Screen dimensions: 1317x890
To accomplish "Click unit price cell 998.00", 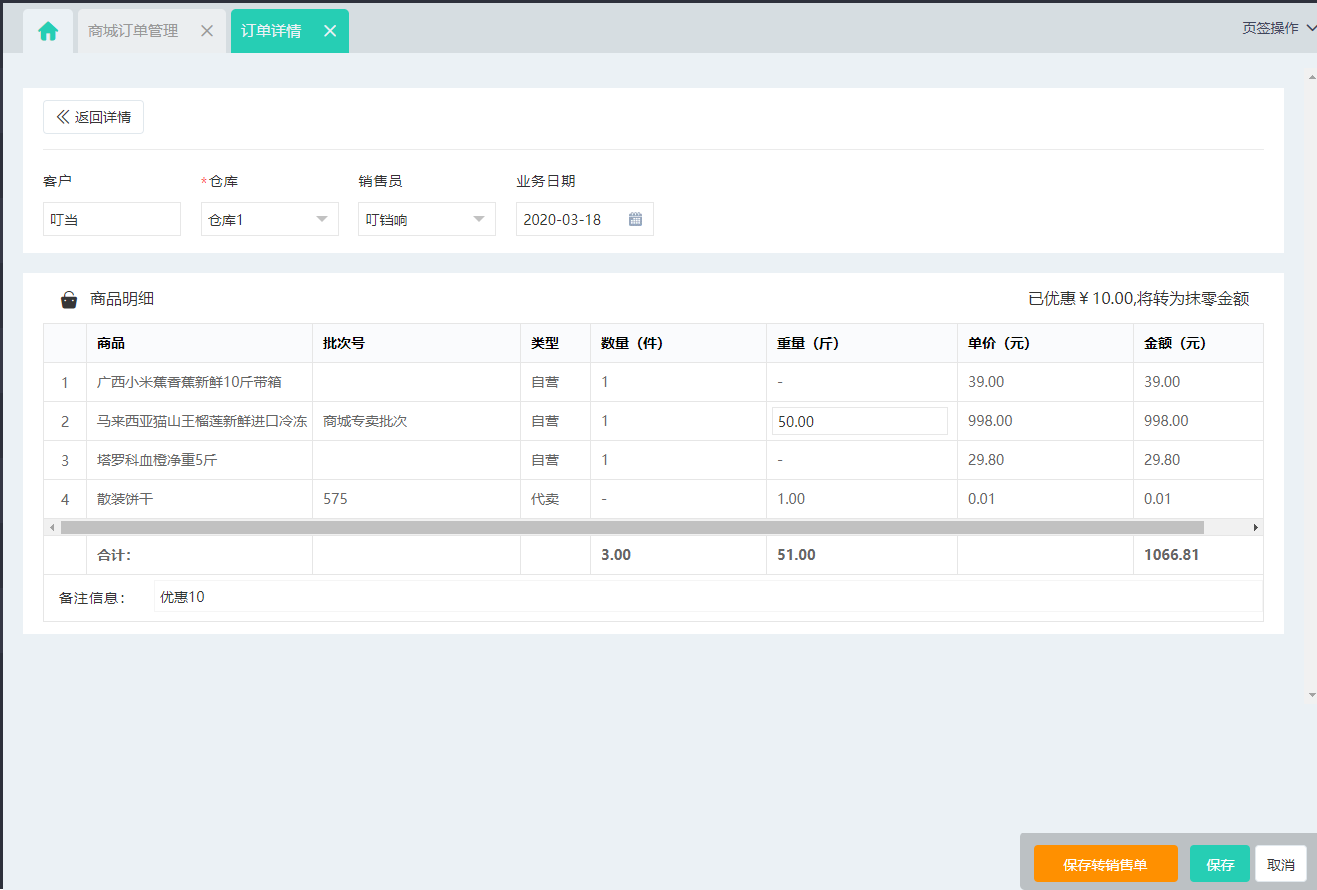I will click(x=1045, y=421).
